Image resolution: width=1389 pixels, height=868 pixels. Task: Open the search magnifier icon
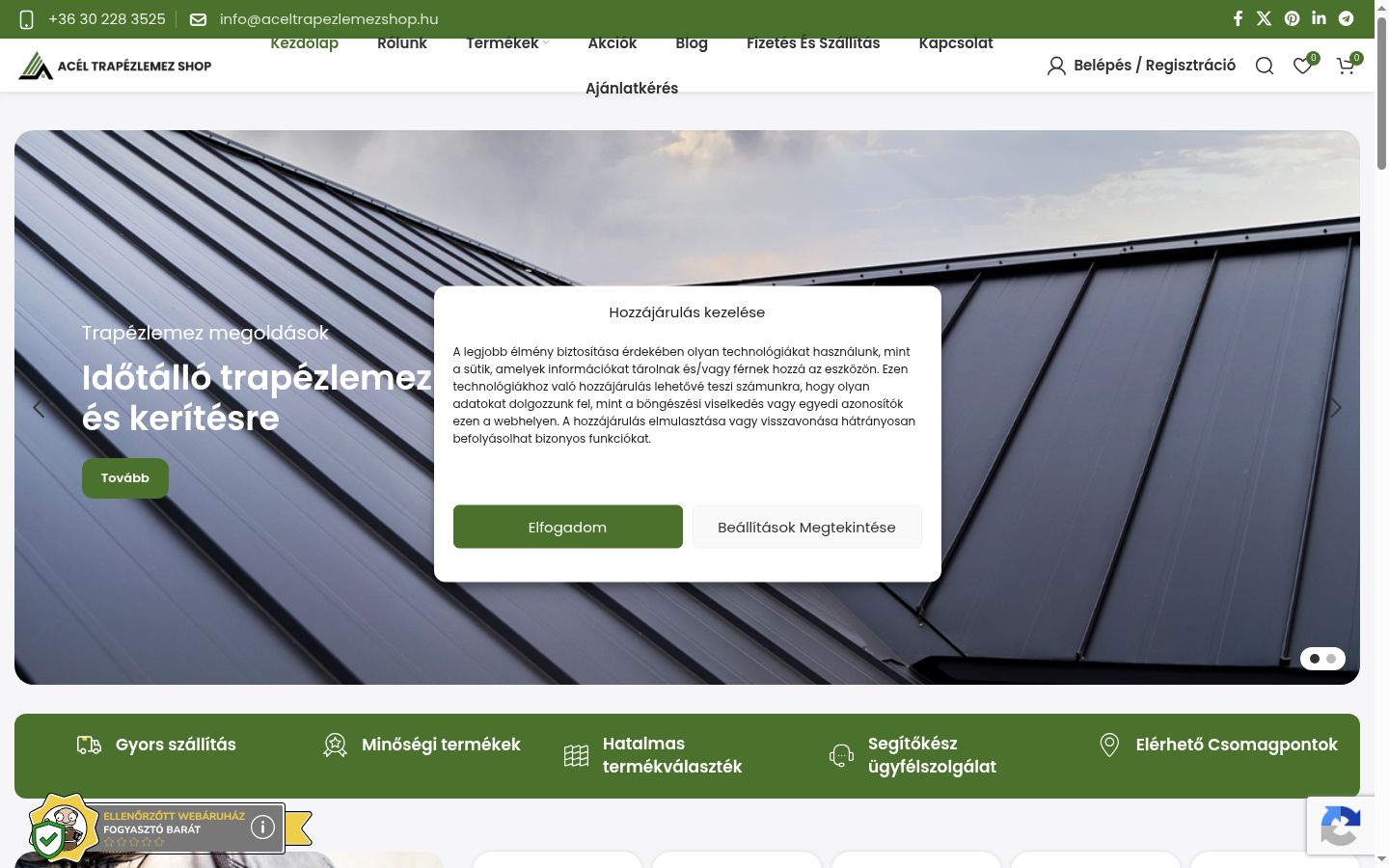pyautogui.click(x=1265, y=66)
